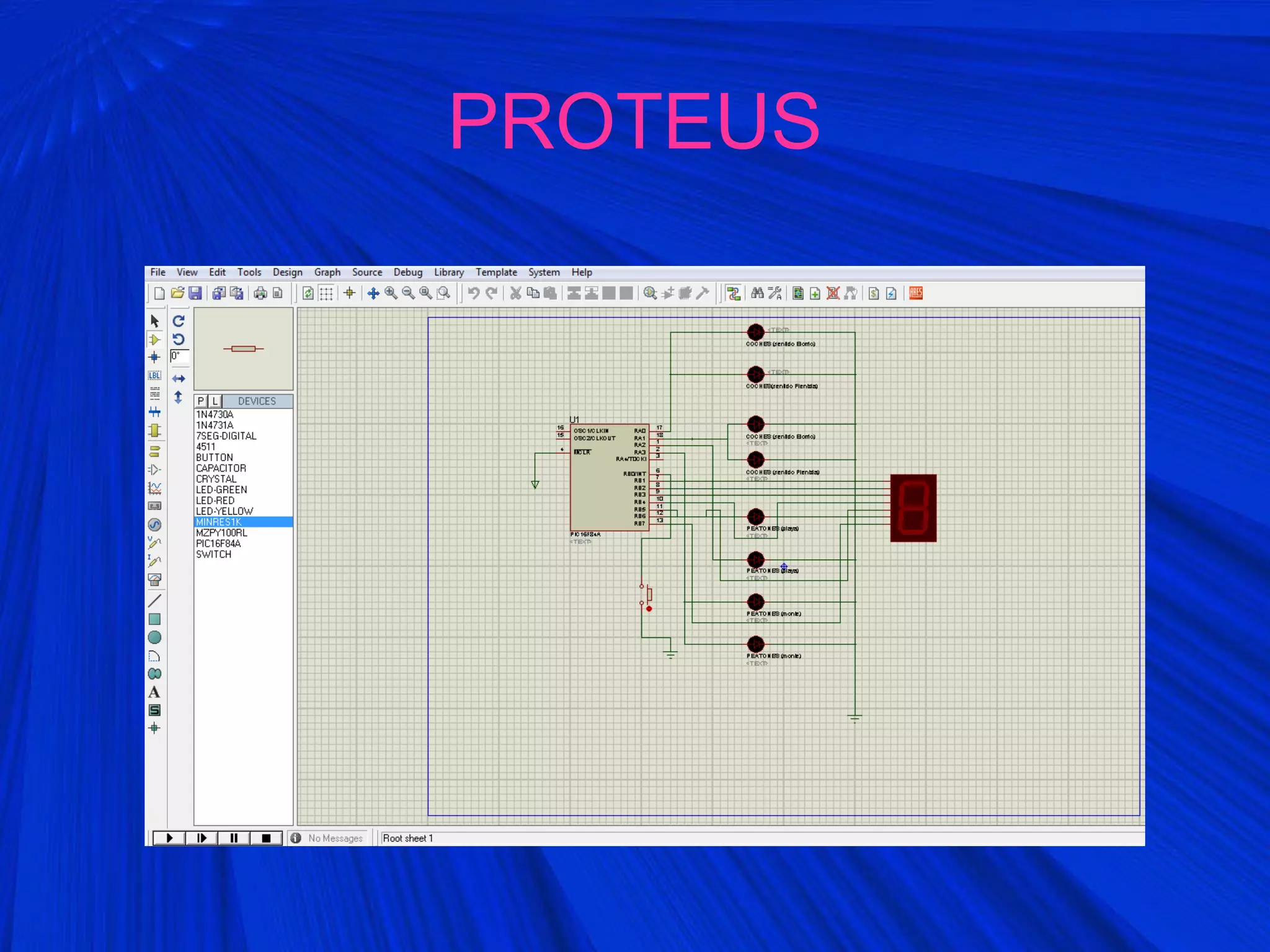Open the Debug menu
Screen dimensions: 1270x952
tap(408, 272)
